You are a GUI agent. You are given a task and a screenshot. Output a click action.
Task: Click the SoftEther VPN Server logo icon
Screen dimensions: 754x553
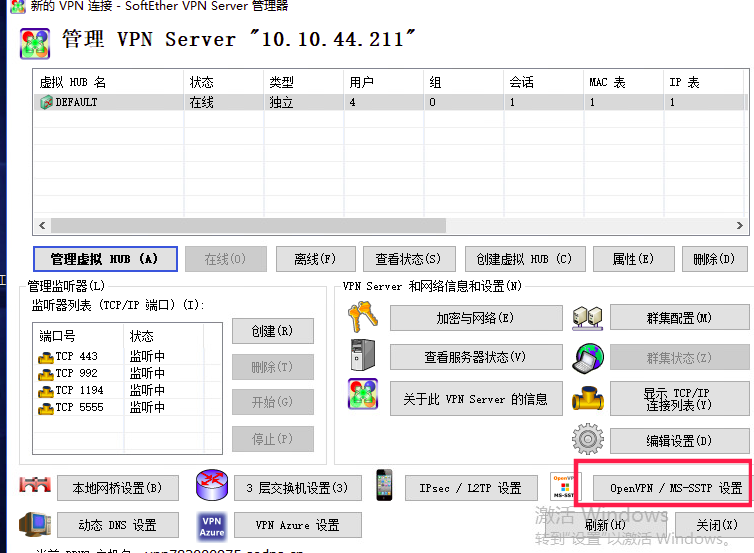click(35, 44)
